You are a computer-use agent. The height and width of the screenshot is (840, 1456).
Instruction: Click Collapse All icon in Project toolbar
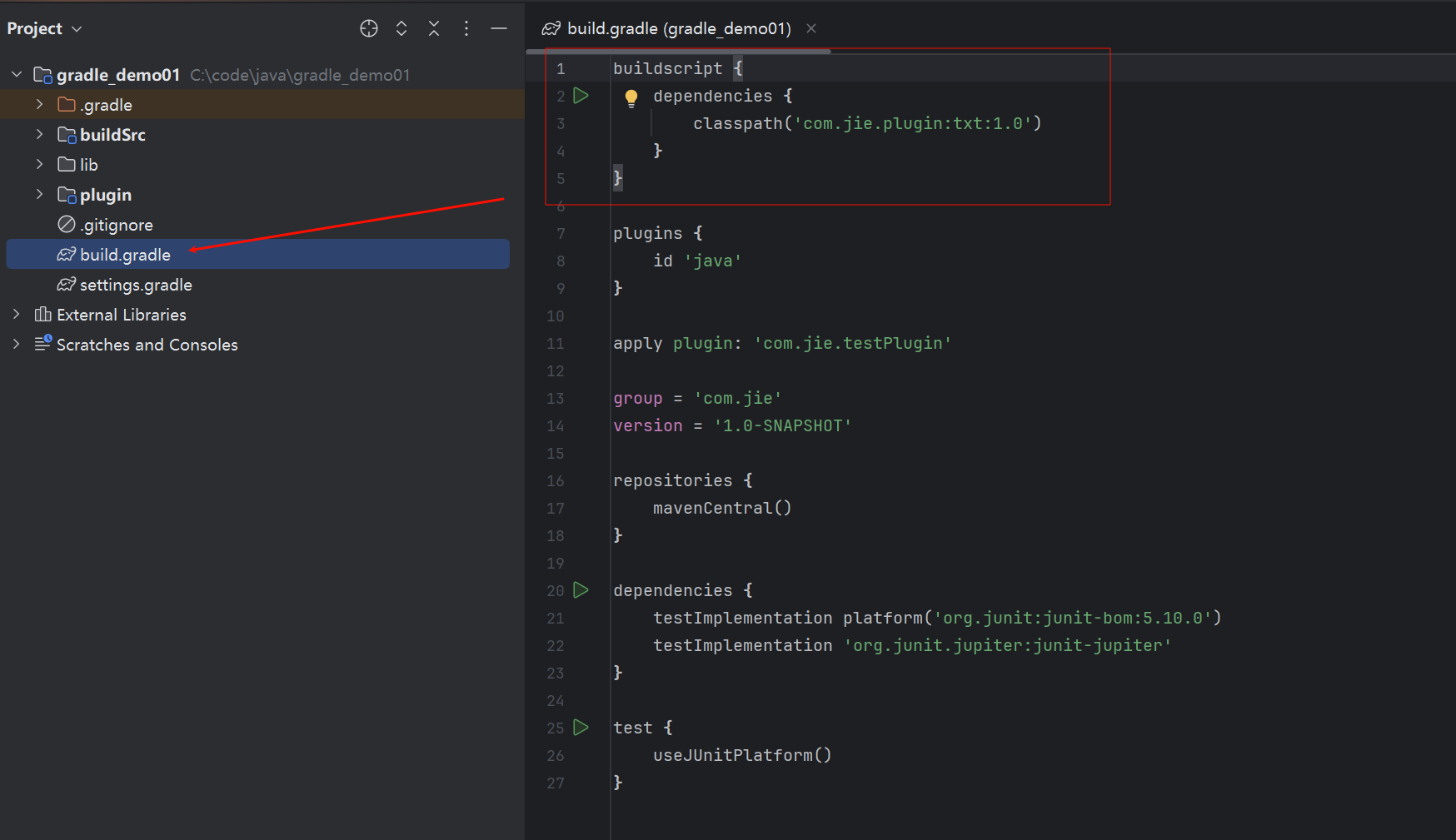coord(434,28)
